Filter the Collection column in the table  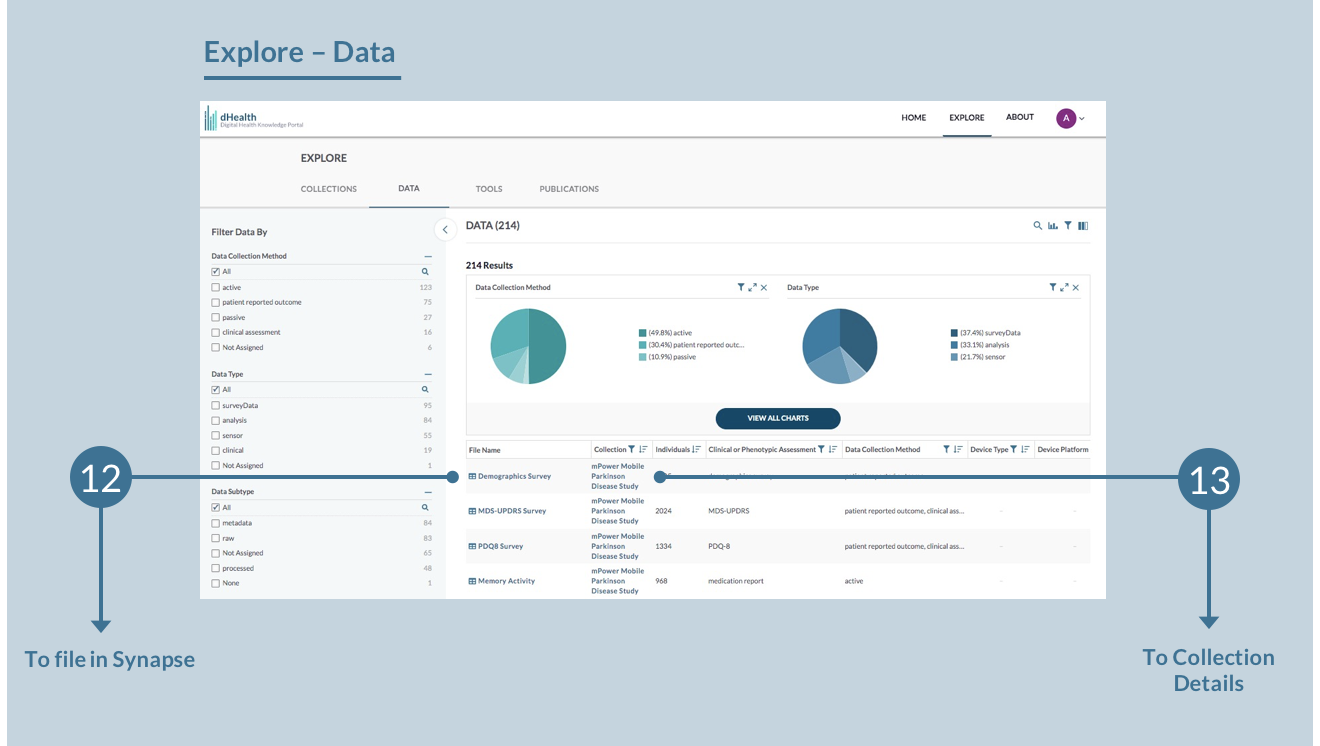(x=631, y=450)
